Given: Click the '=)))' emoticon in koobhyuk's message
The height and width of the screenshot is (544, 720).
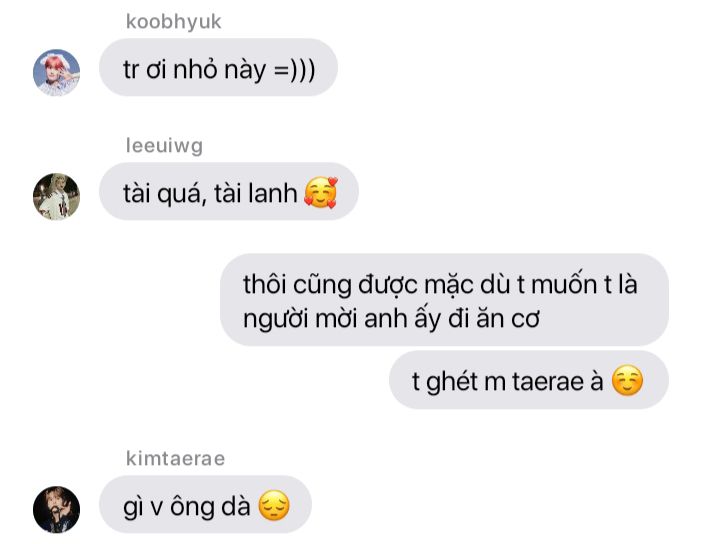Looking at the screenshot, I should (294, 70).
